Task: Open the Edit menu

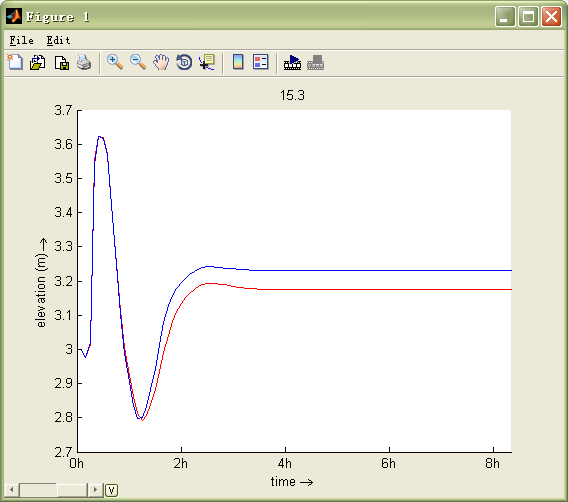Action: 58,40
